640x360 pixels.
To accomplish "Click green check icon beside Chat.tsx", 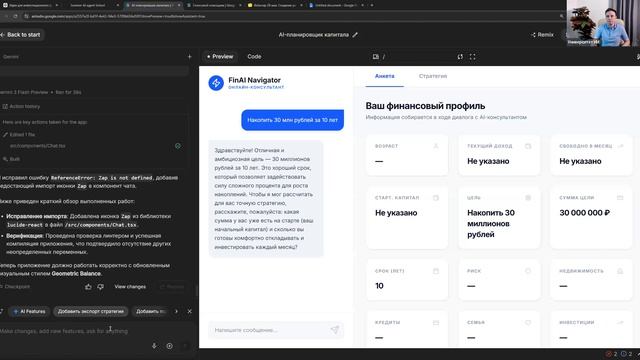I will (x=178, y=146).
